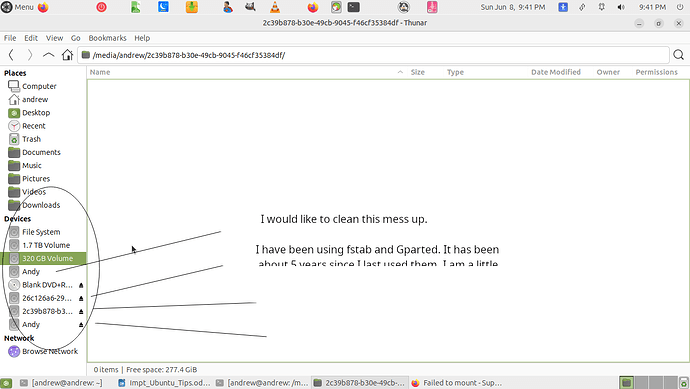This screenshot has width=690, height=389.
Task: Go to parent folder using up arrow
Action: [48, 55]
